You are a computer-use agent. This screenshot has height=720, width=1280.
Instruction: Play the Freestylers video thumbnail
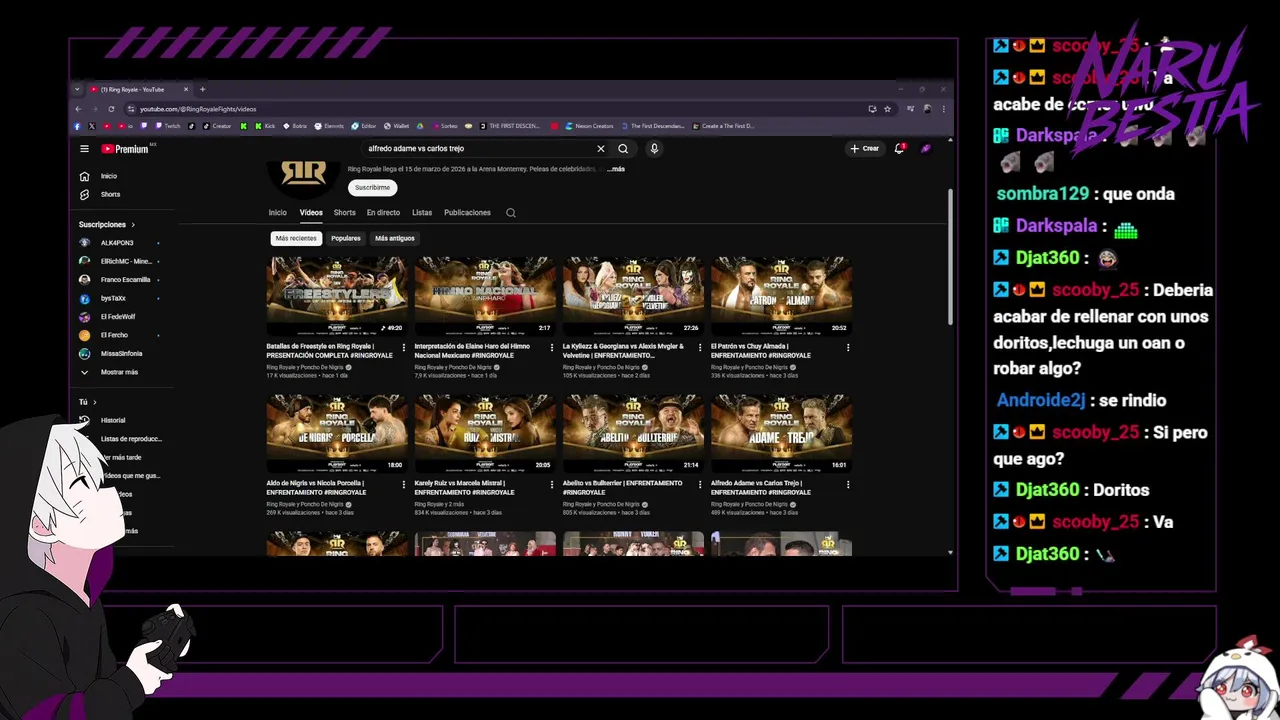tap(337, 296)
